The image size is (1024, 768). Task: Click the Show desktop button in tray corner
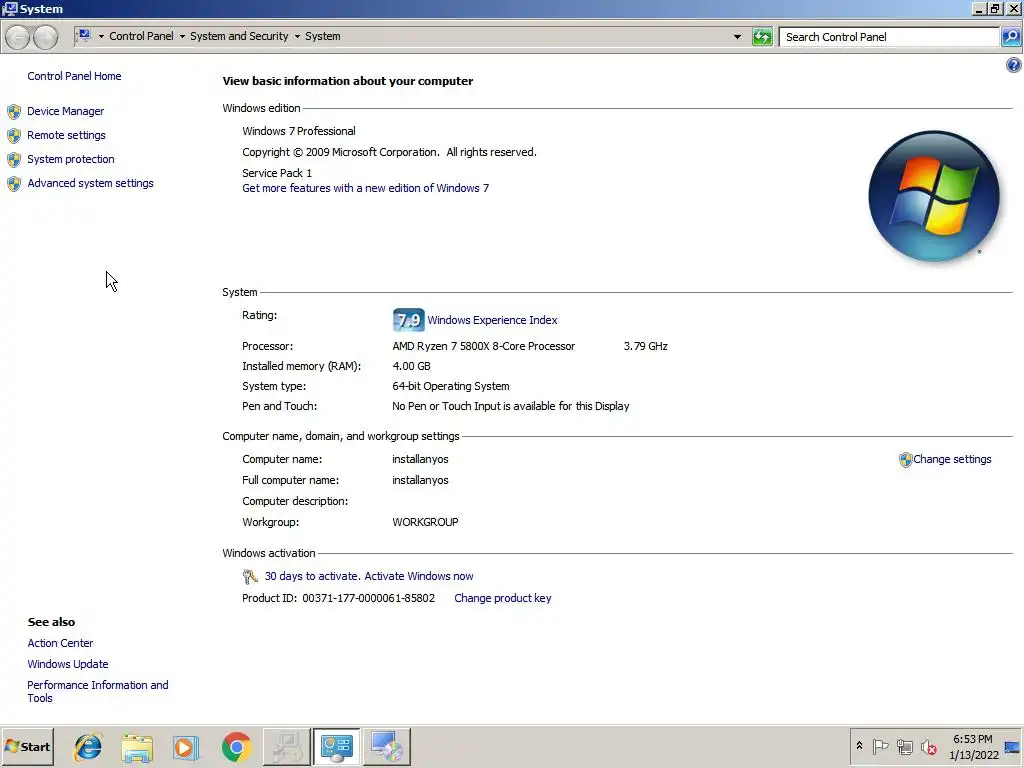[x=1013, y=747]
